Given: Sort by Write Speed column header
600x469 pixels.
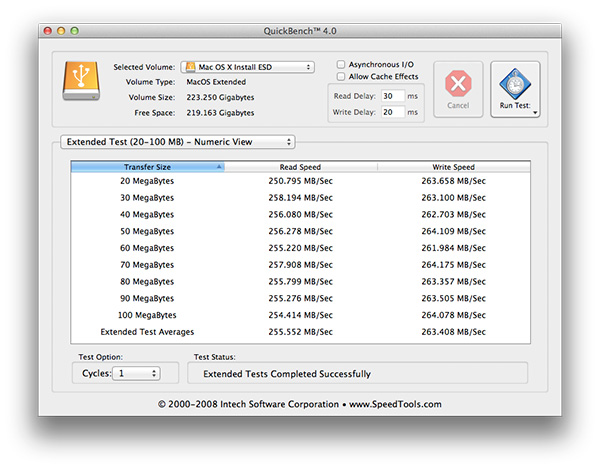Looking at the screenshot, I should click(x=453, y=167).
